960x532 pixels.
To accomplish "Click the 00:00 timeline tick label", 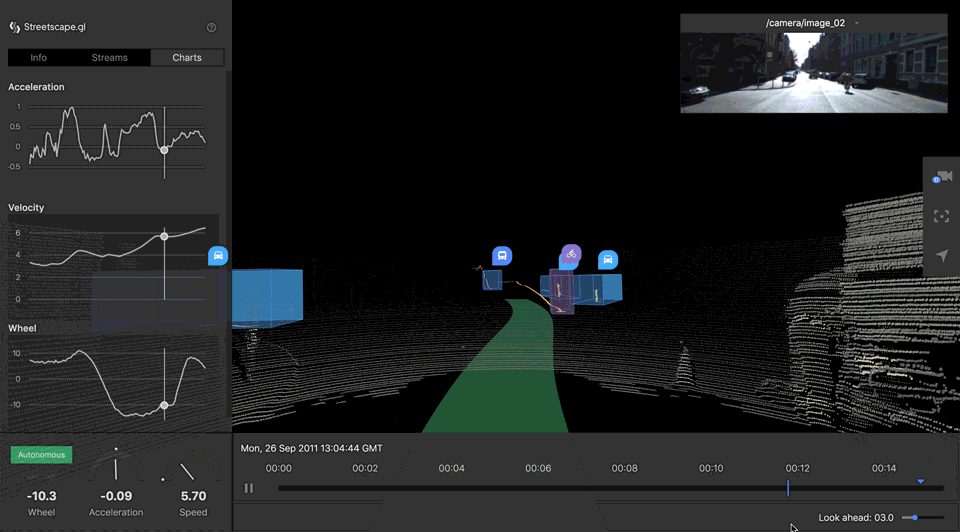I will (279, 468).
